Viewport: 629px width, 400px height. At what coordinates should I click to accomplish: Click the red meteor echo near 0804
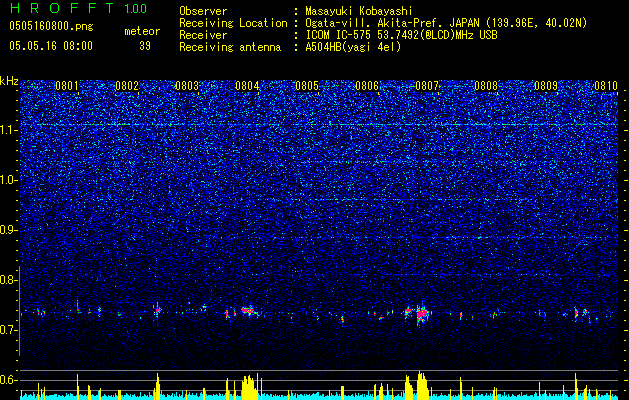point(249,310)
